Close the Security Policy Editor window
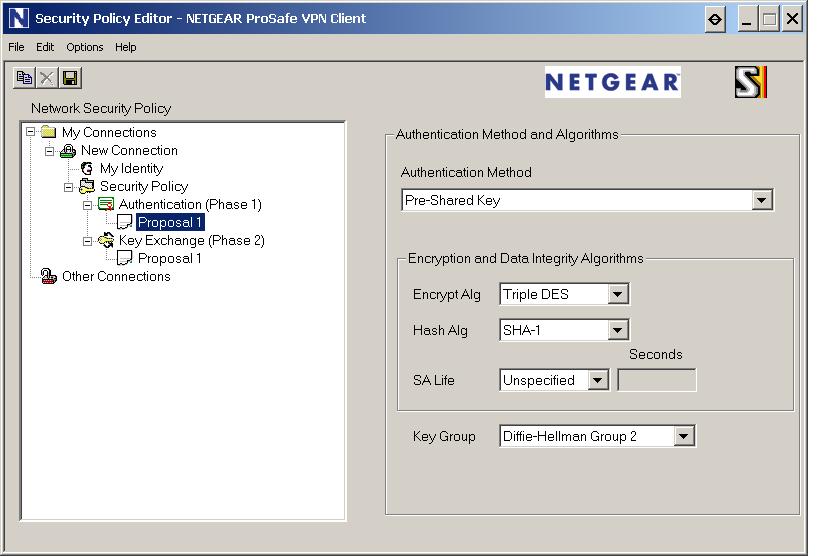 pyautogui.click(x=792, y=19)
